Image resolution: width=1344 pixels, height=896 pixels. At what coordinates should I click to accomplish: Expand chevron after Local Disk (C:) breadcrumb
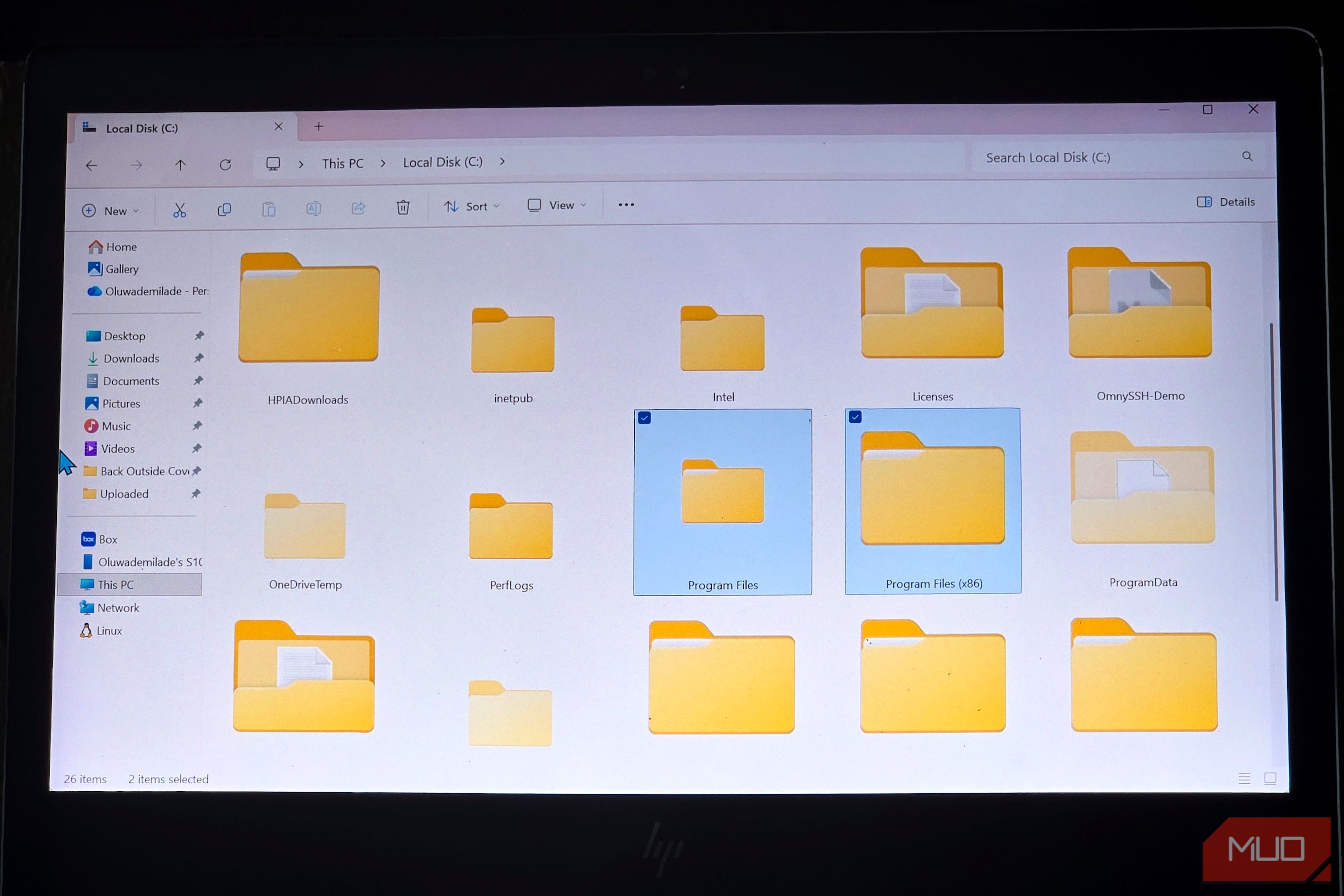502,162
